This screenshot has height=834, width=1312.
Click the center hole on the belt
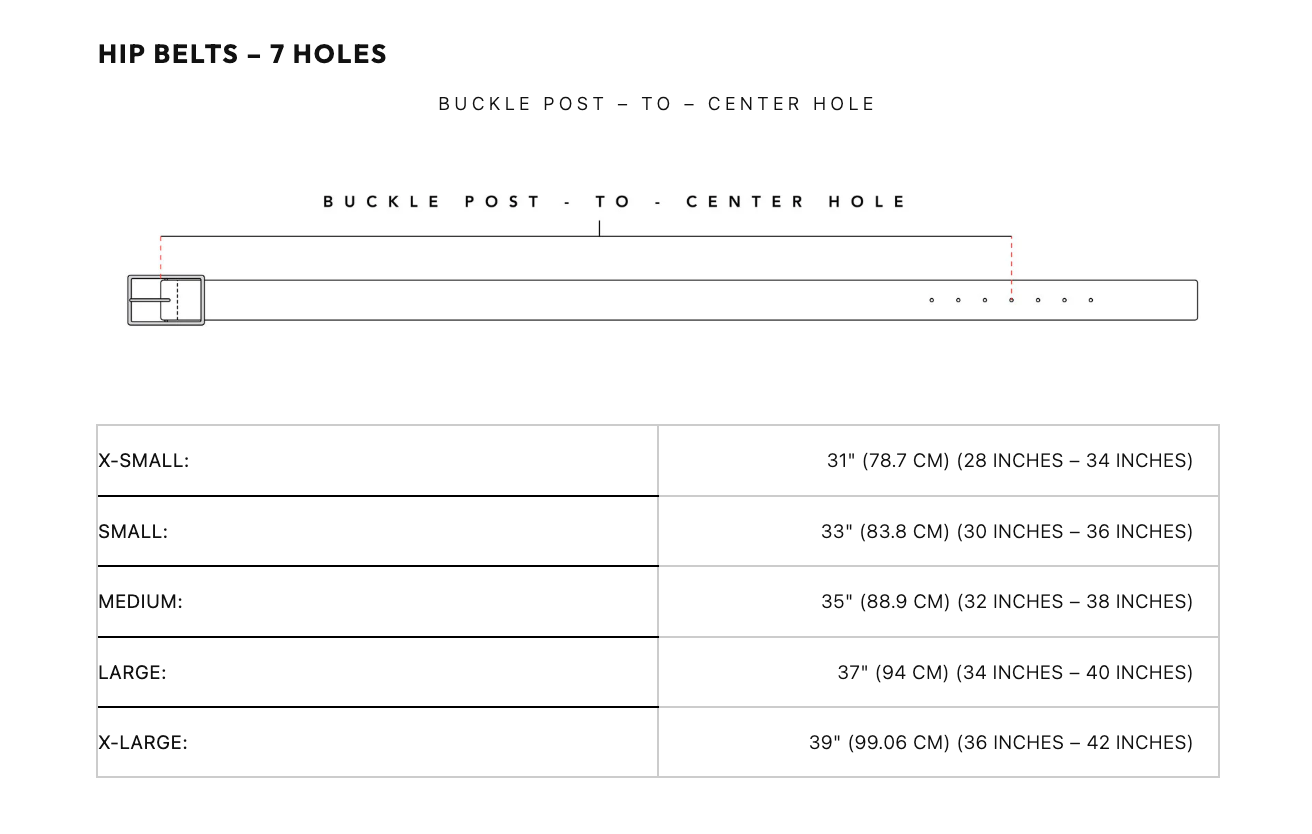coord(1011,300)
